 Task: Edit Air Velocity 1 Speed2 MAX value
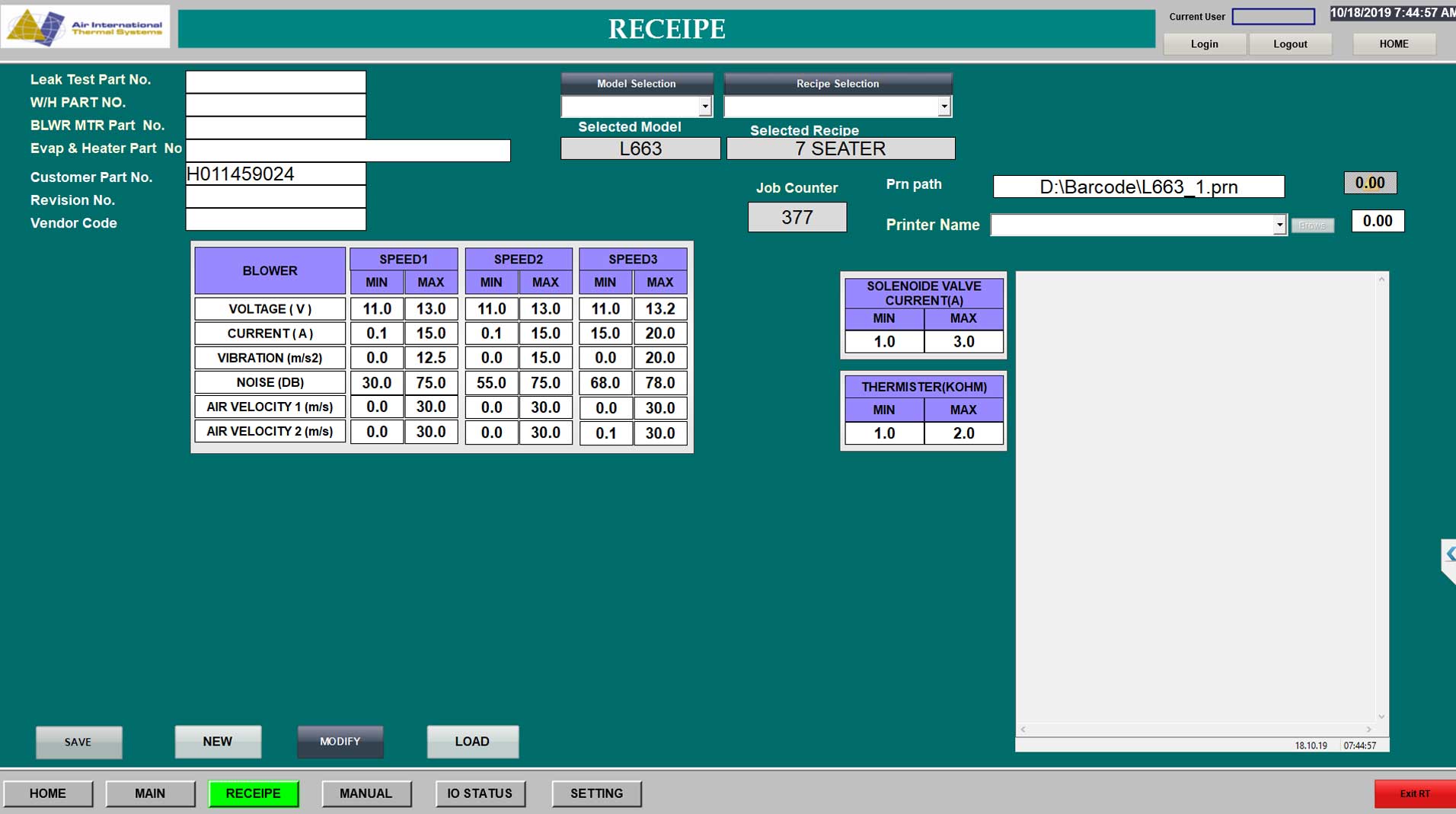tap(545, 407)
